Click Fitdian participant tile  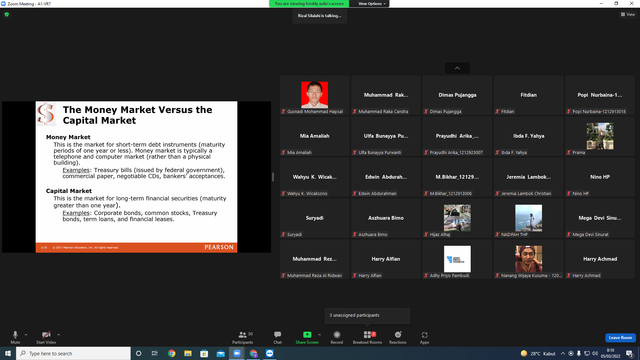529,95
